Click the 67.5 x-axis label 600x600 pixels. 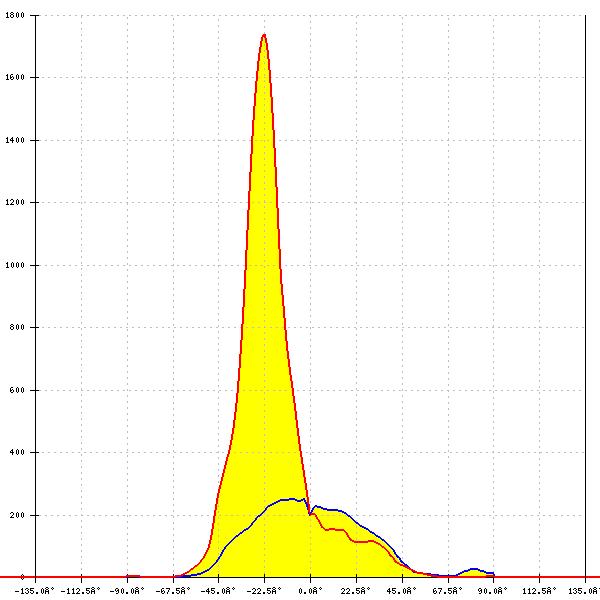coord(447,591)
